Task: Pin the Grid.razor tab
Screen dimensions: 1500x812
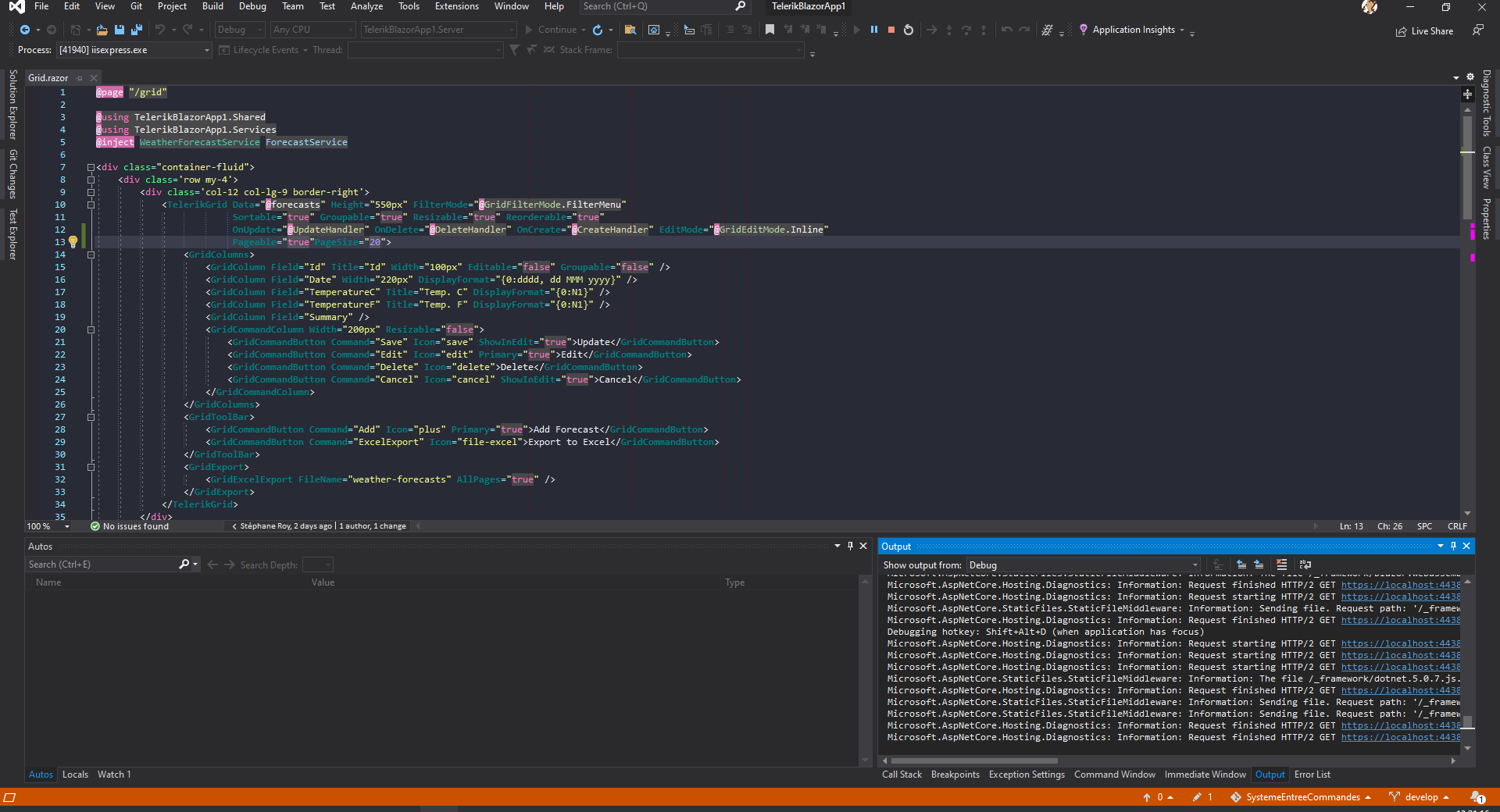Action: click(x=80, y=78)
